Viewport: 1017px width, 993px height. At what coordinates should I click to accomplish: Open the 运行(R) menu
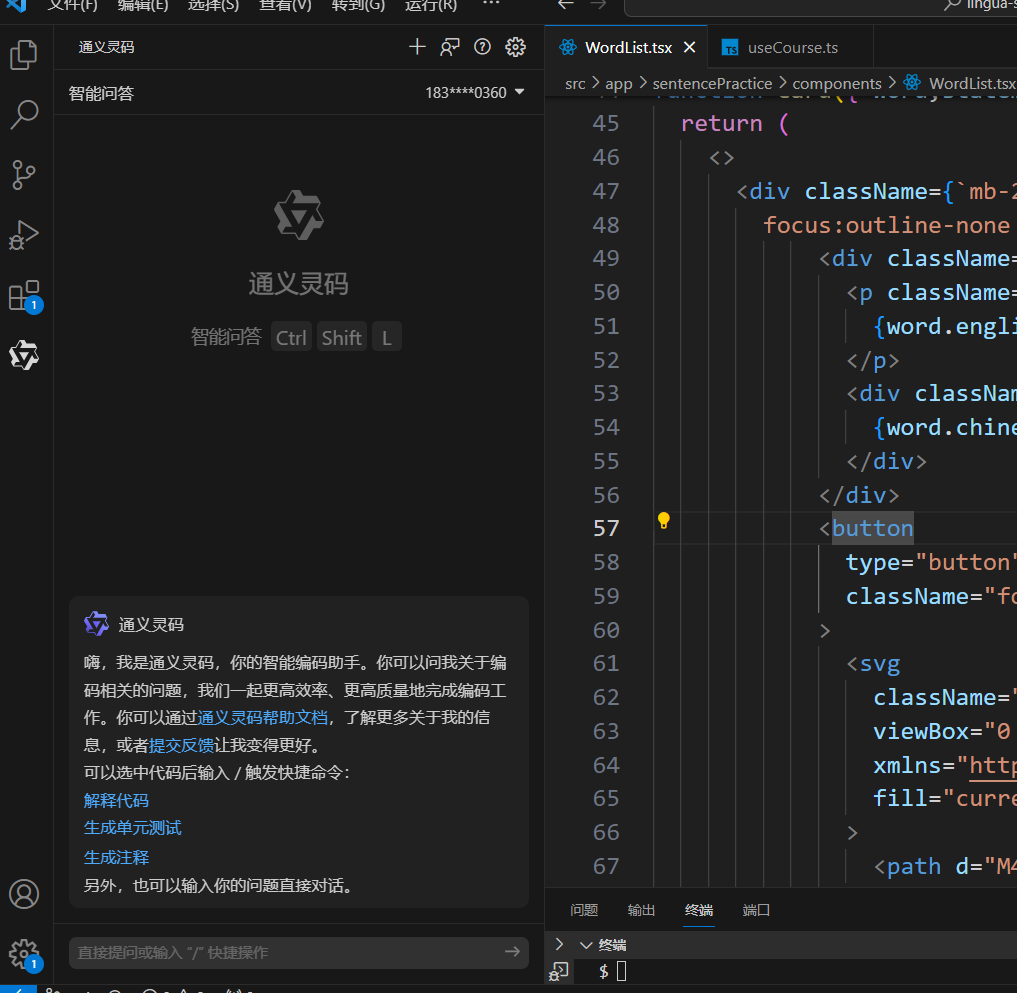(431, 5)
